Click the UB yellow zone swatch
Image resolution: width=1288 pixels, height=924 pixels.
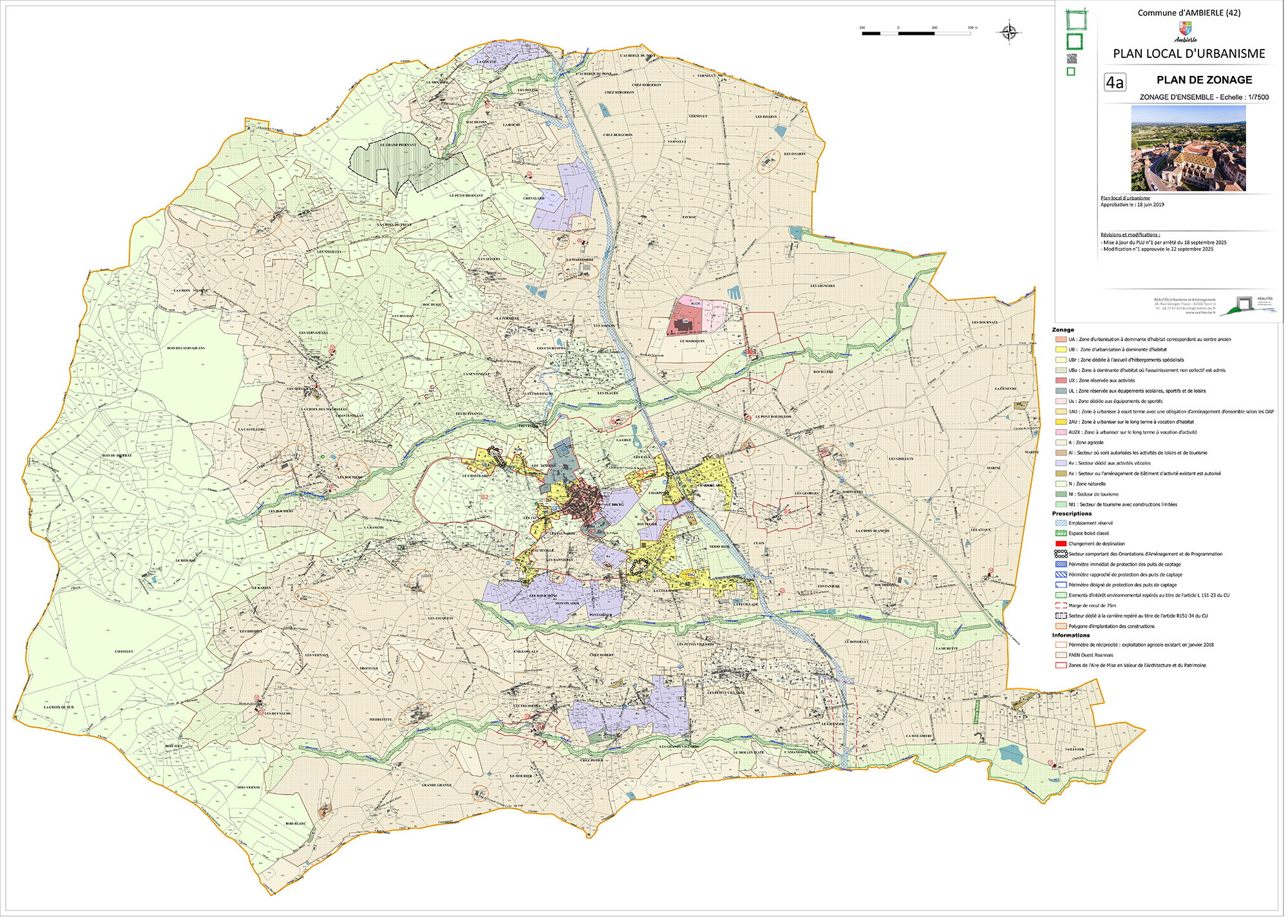point(1061,350)
